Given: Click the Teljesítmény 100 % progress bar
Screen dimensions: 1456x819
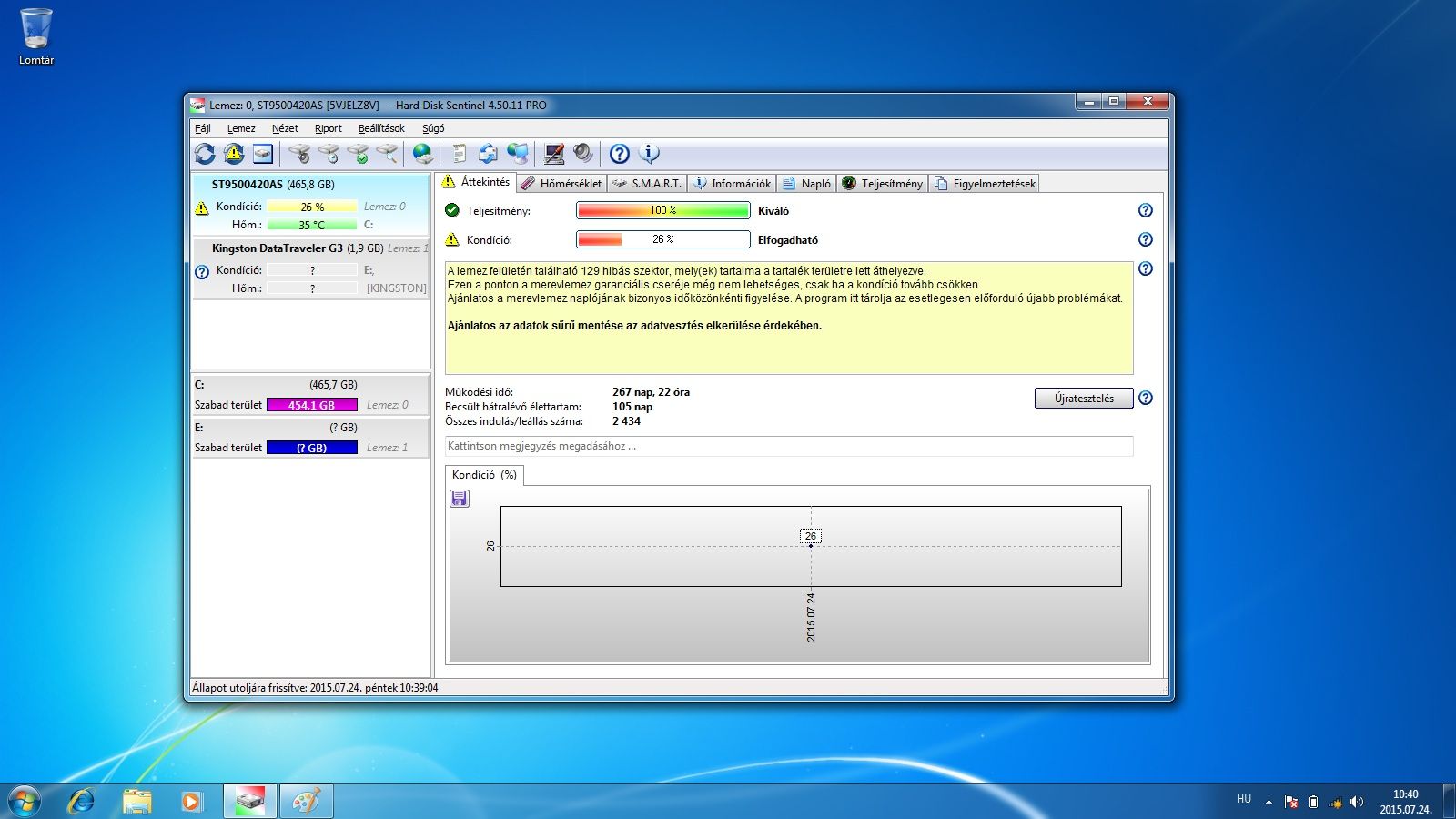Looking at the screenshot, I should 663,210.
